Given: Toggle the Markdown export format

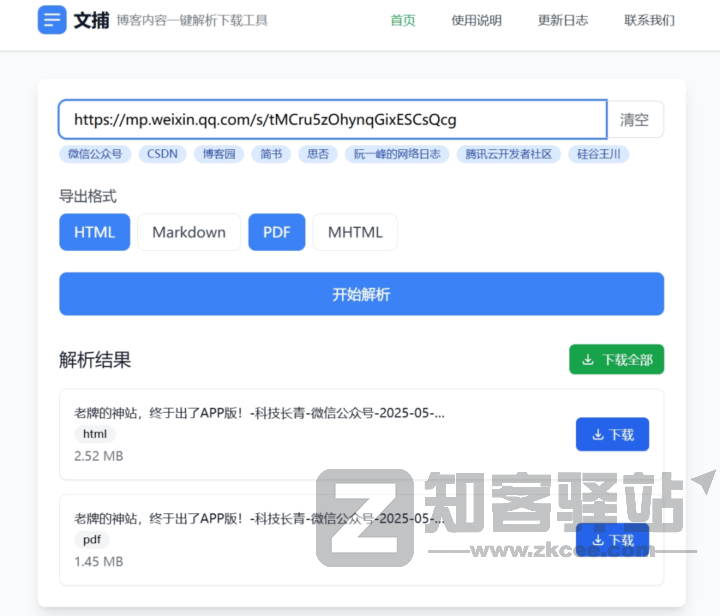Looking at the screenshot, I should 189,232.
